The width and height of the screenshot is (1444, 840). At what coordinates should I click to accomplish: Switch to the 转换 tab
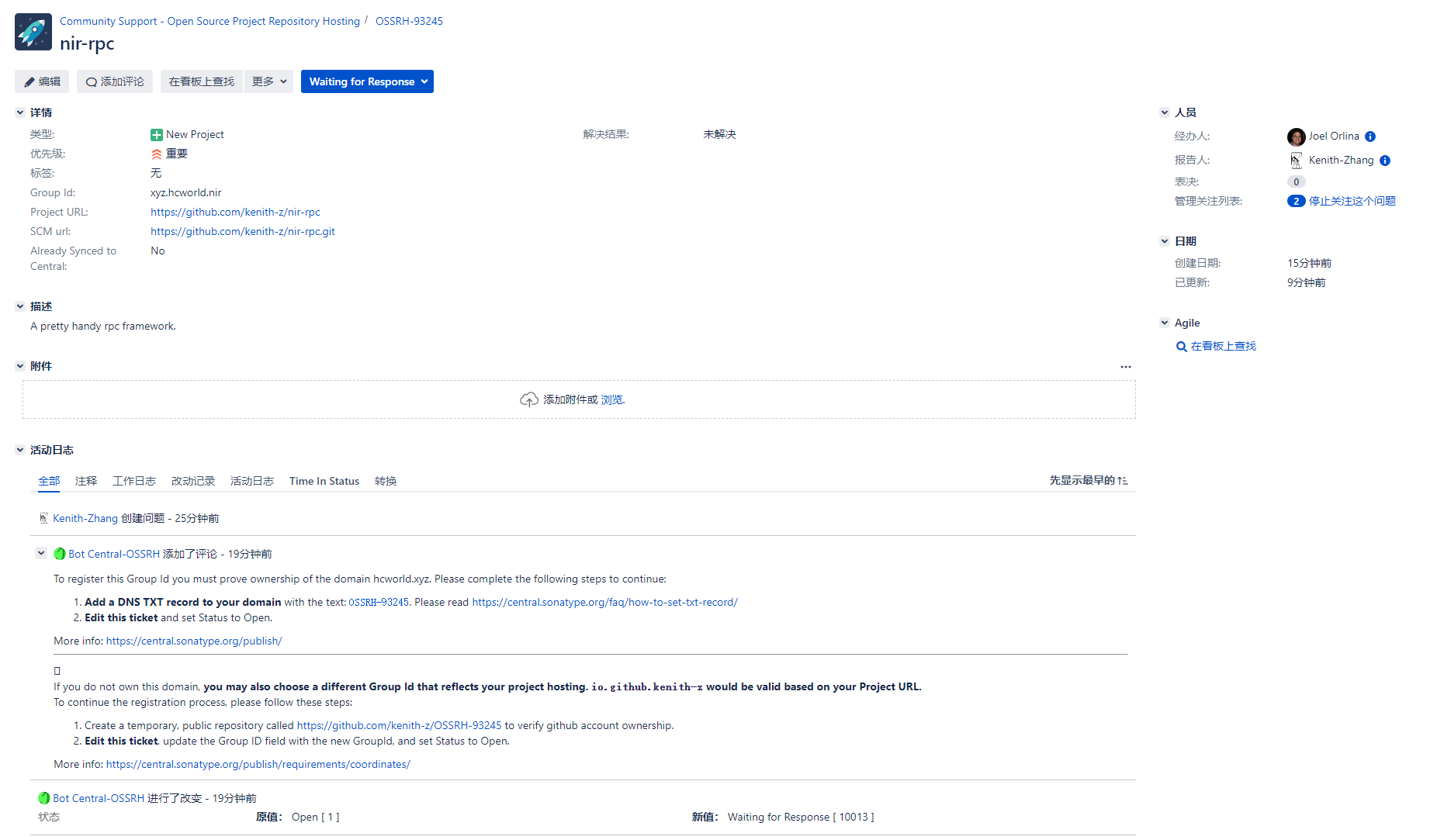tap(386, 481)
